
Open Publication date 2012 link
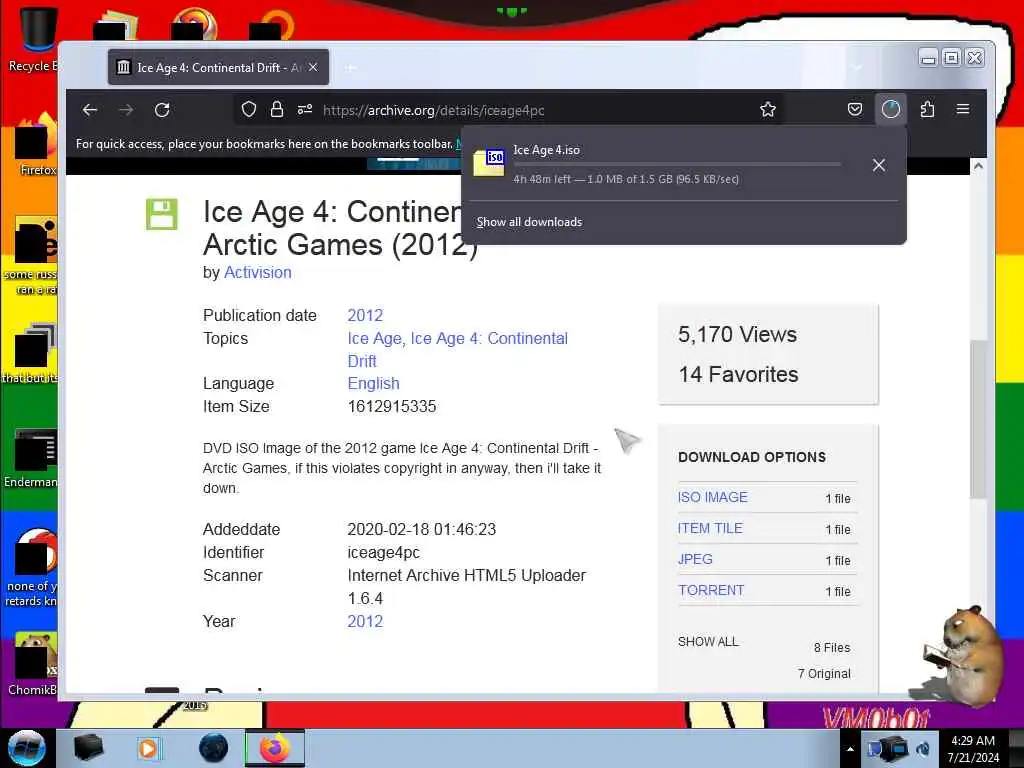(365, 315)
